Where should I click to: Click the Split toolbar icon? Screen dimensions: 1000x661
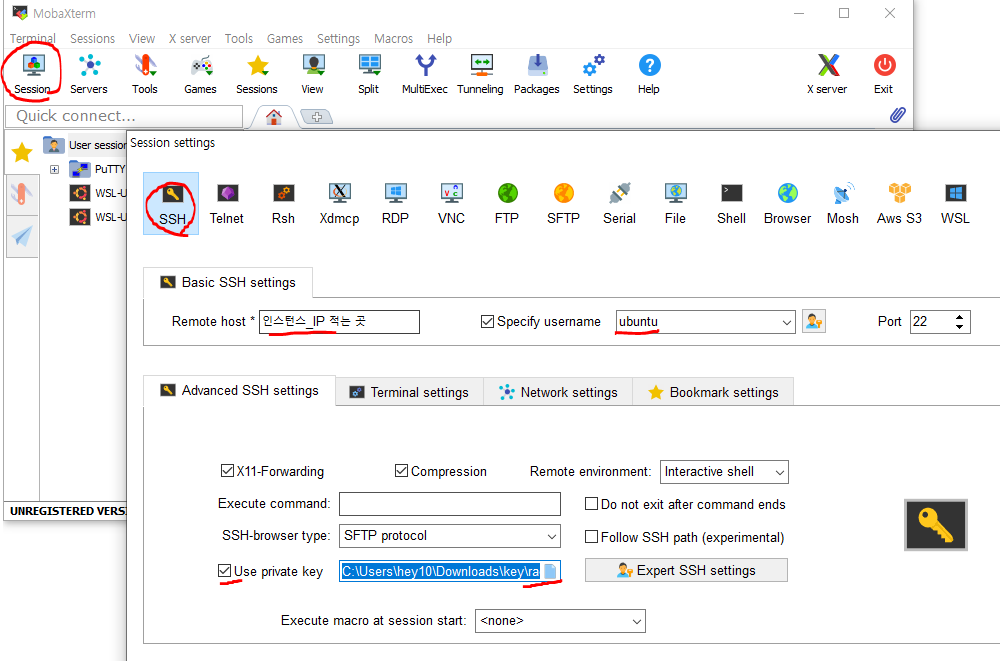pos(369,74)
